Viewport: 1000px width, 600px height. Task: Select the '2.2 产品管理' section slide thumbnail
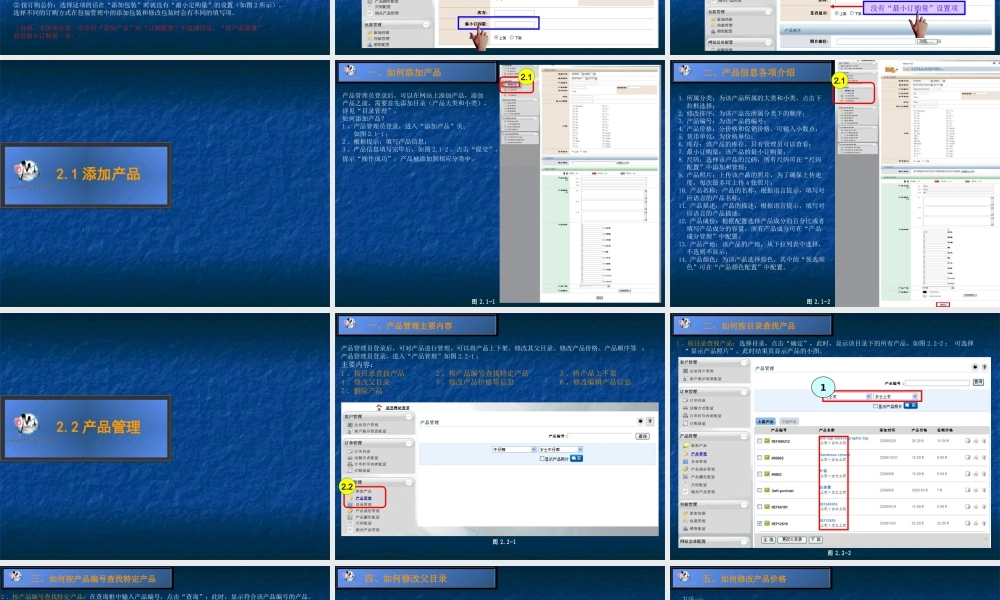pos(166,427)
